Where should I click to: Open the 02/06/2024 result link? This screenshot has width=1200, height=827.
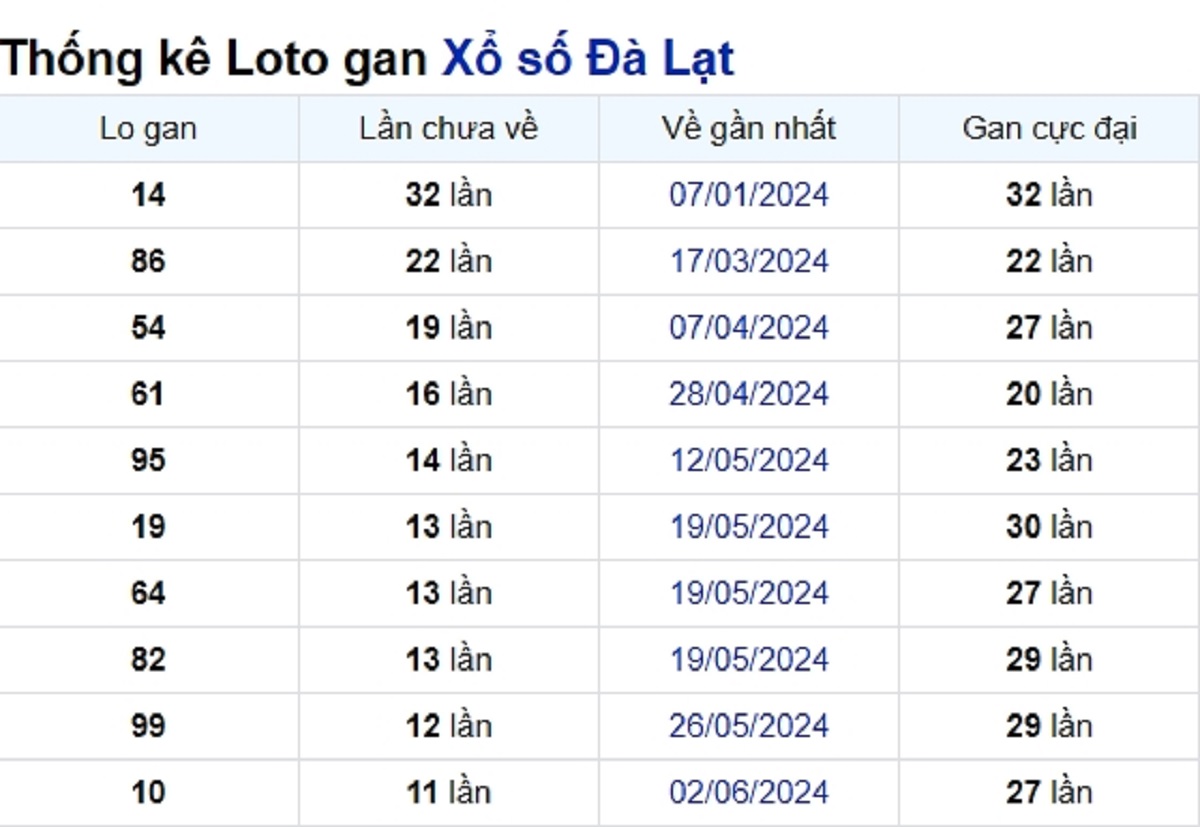pos(749,793)
